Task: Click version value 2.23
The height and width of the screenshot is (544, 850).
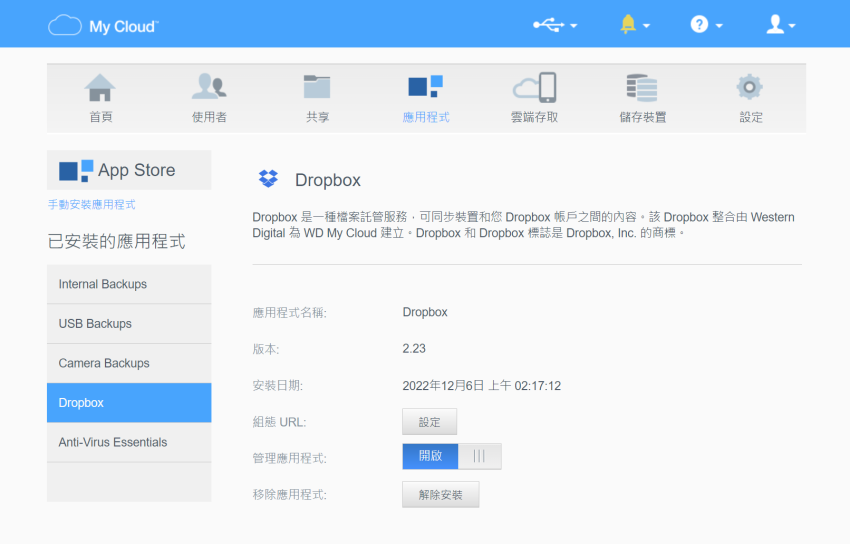Action: click(x=414, y=348)
